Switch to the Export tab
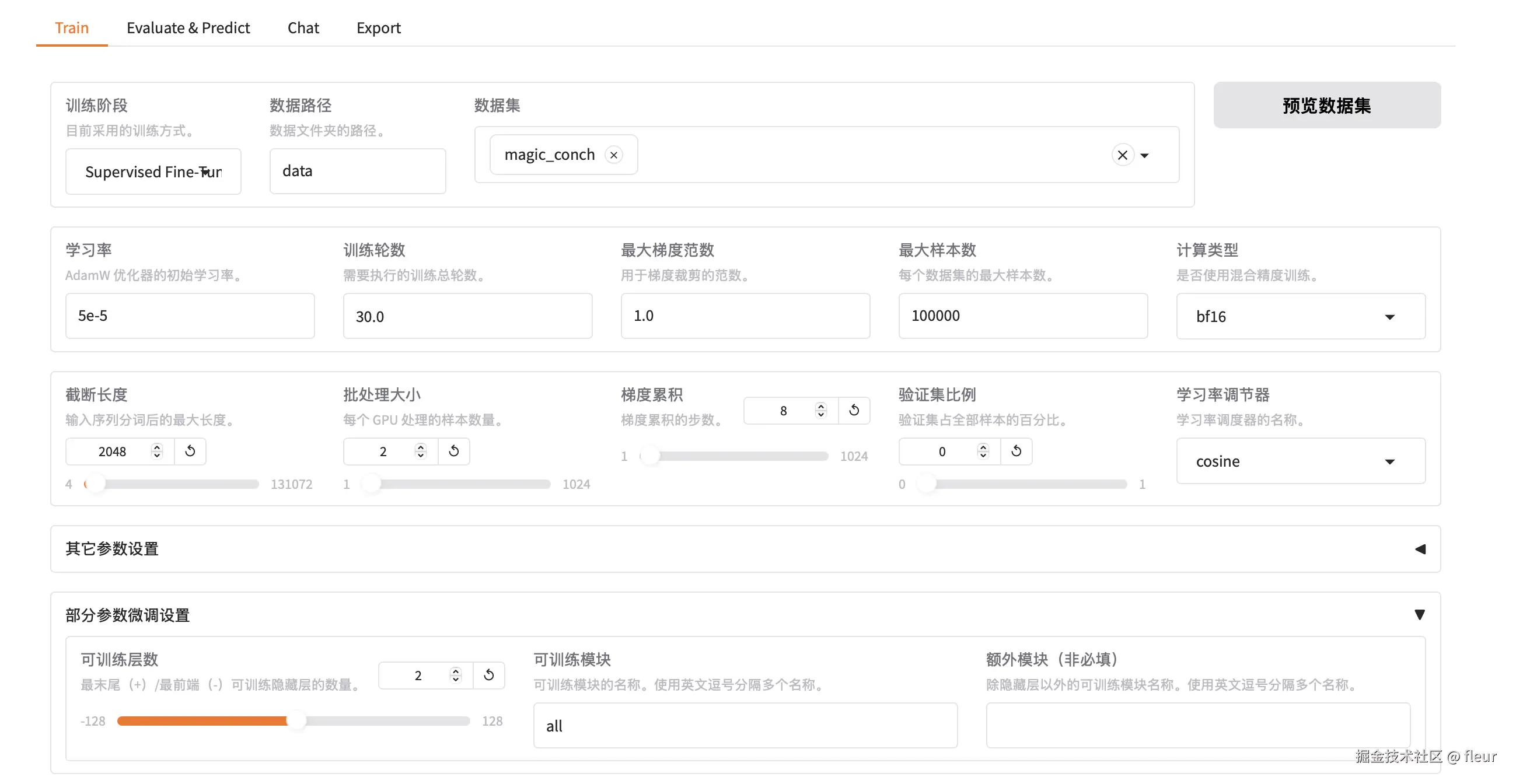 tap(378, 27)
